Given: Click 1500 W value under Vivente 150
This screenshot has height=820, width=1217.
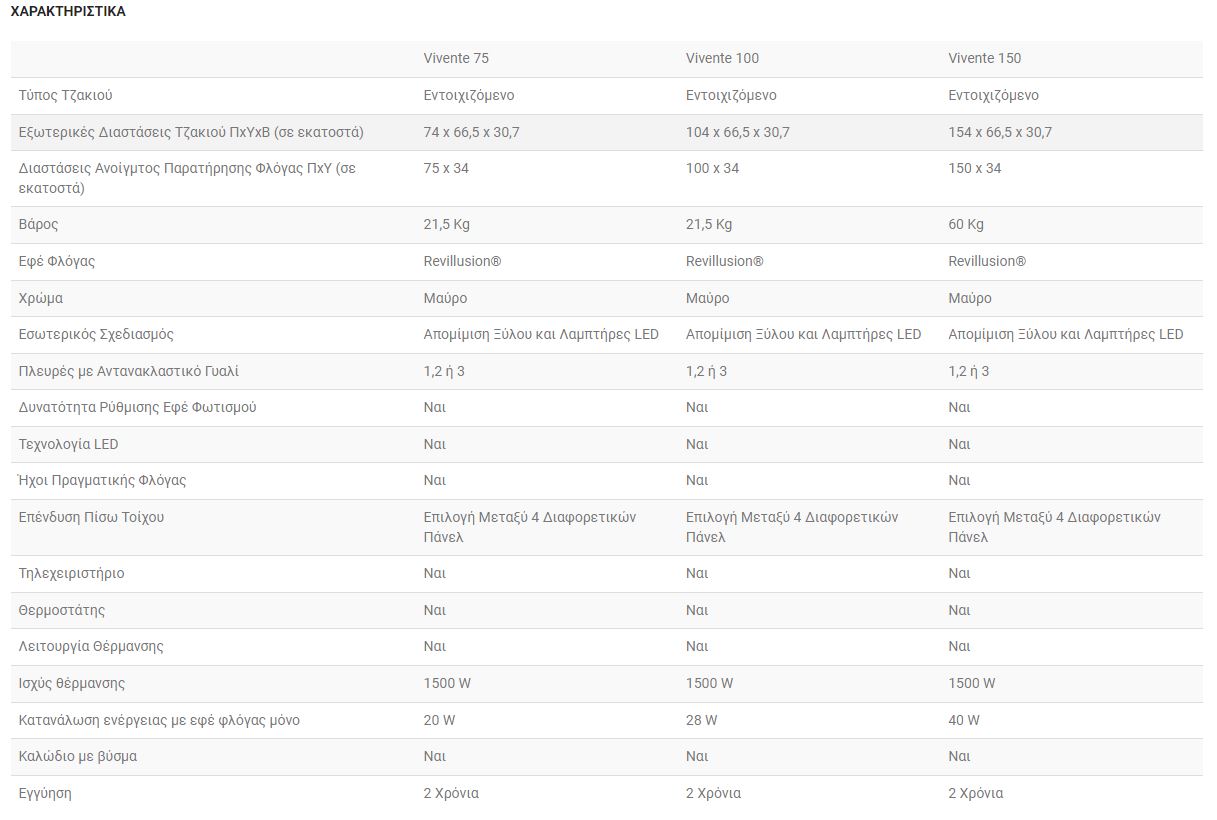Looking at the screenshot, I should [x=971, y=683].
